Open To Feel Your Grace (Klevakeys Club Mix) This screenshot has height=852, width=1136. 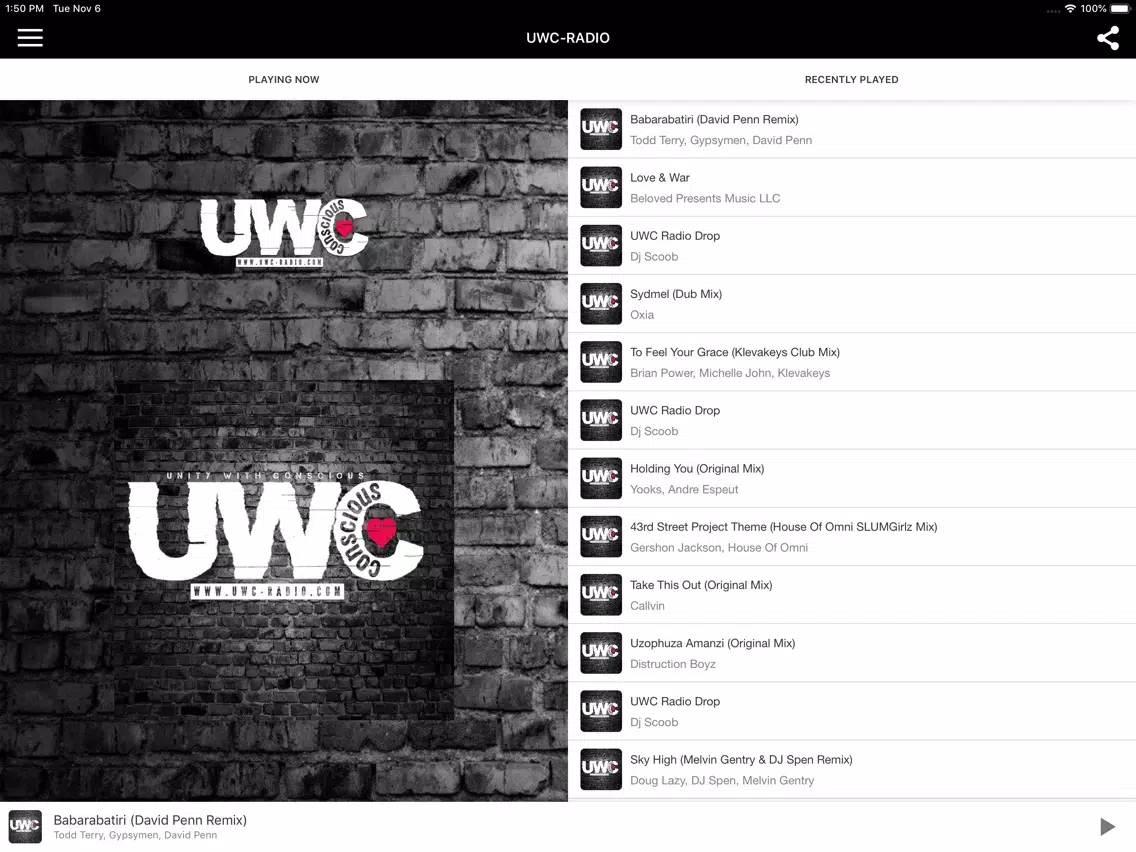[852, 362]
